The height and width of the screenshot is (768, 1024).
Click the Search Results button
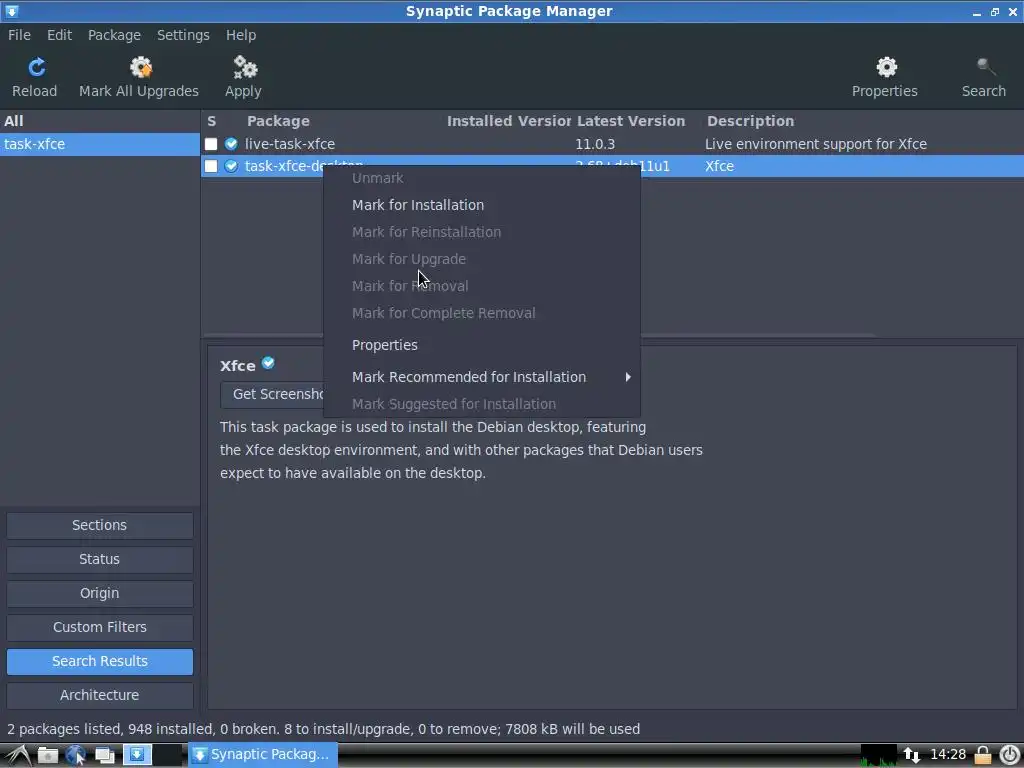point(100,661)
